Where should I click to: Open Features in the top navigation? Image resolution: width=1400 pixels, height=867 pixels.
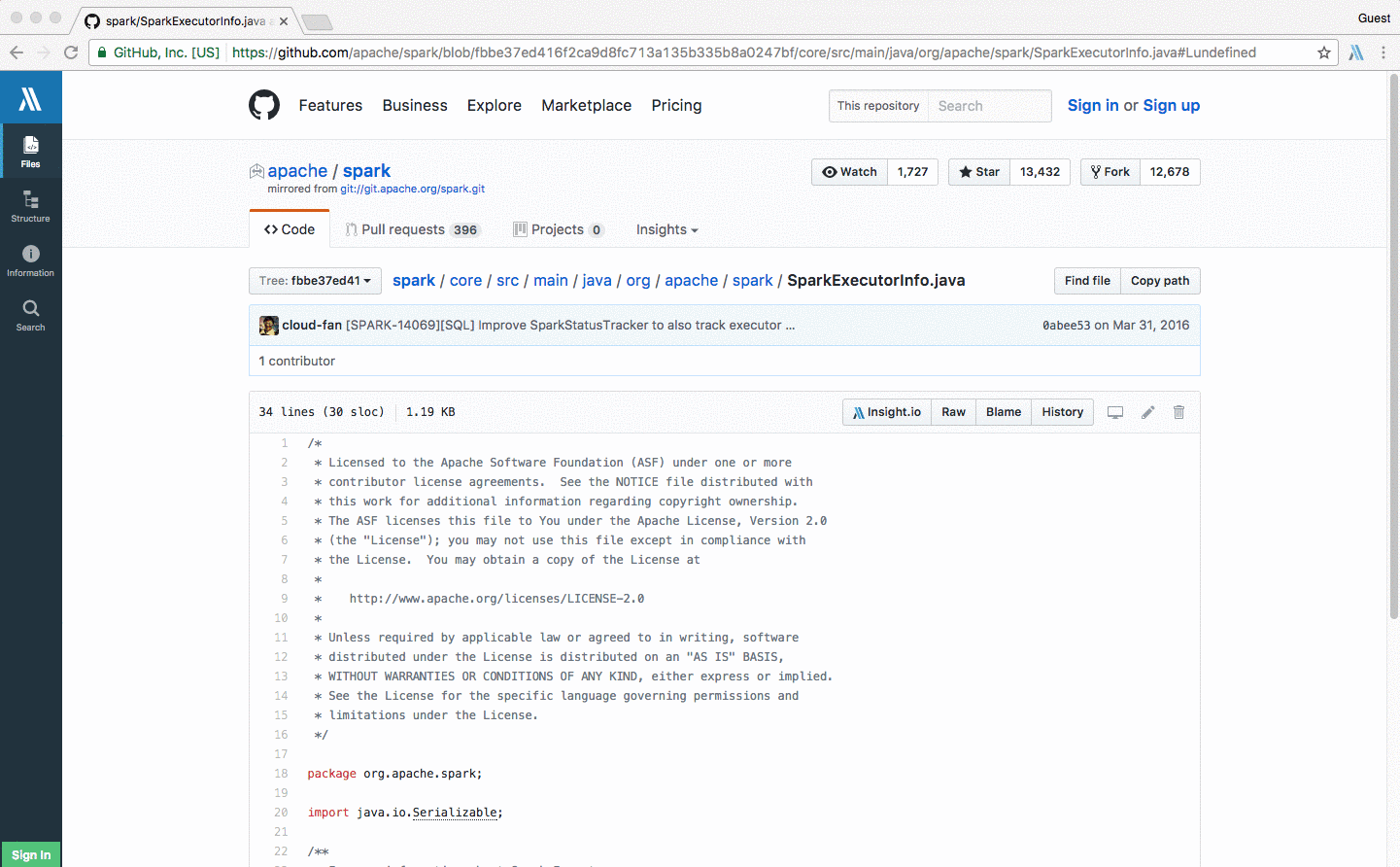330,105
